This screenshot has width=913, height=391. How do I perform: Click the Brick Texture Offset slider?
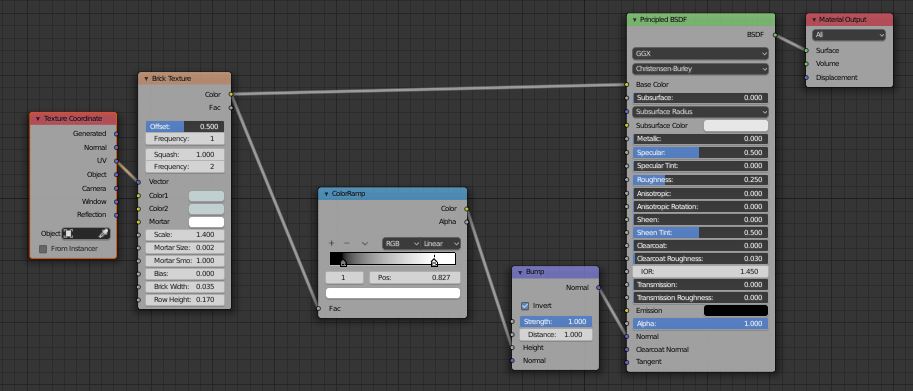coord(185,127)
